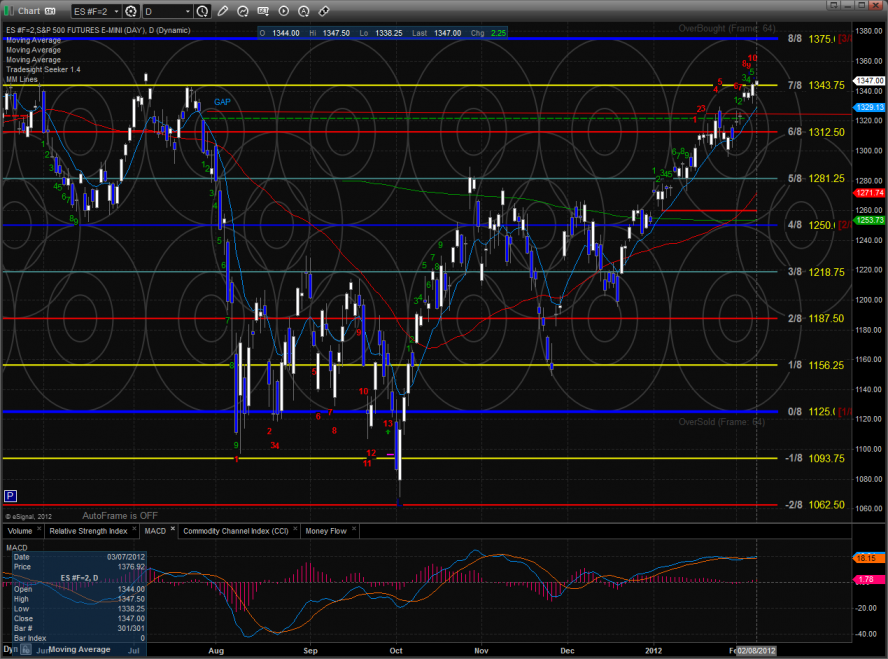The height and width of the screenshot is (659, 888).
Task: Close the Relative Strength Index tab
Action: pyautogui.click(x=134, y=529)
